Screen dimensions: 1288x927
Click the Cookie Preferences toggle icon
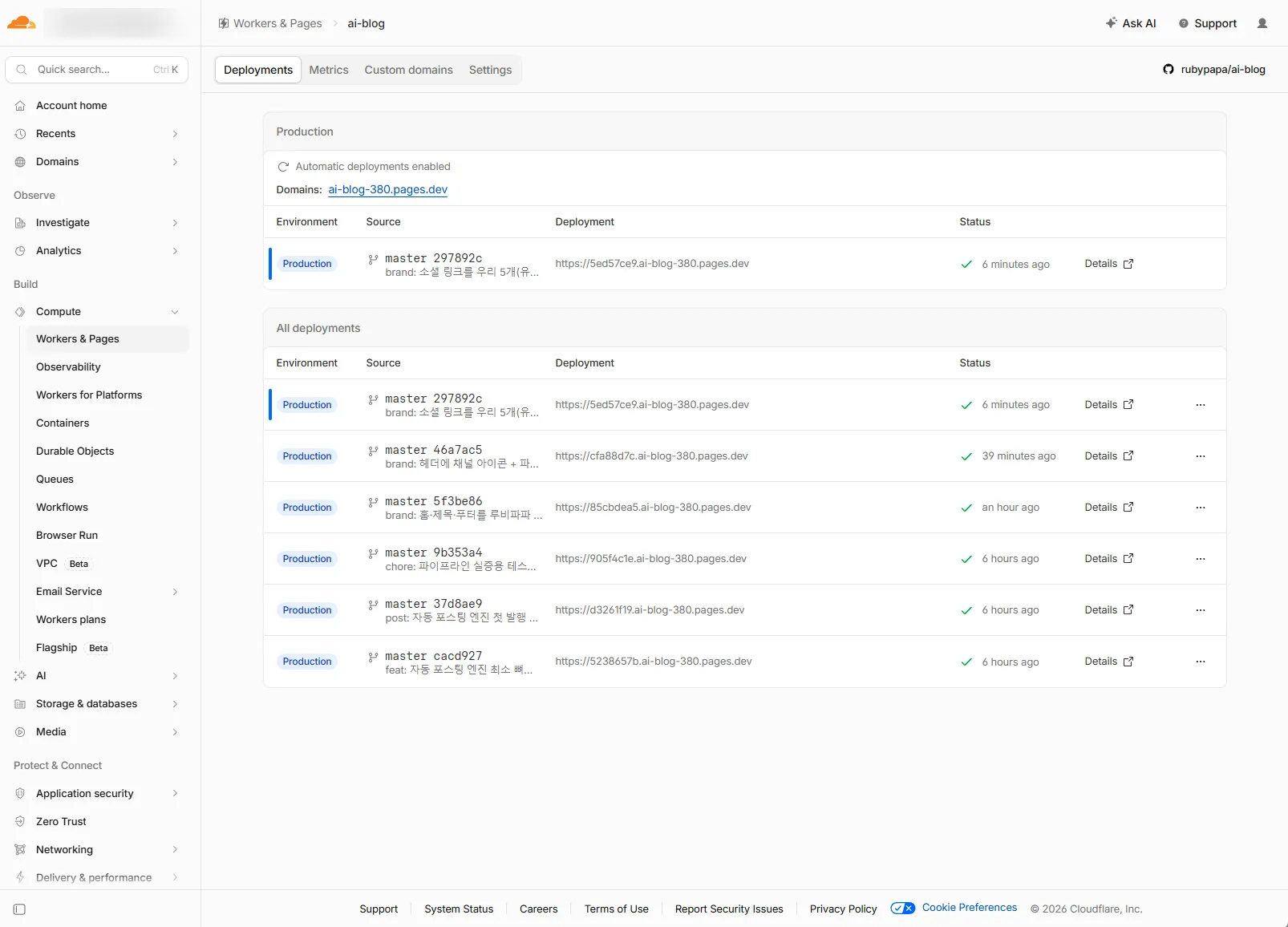tap(903, 909)
